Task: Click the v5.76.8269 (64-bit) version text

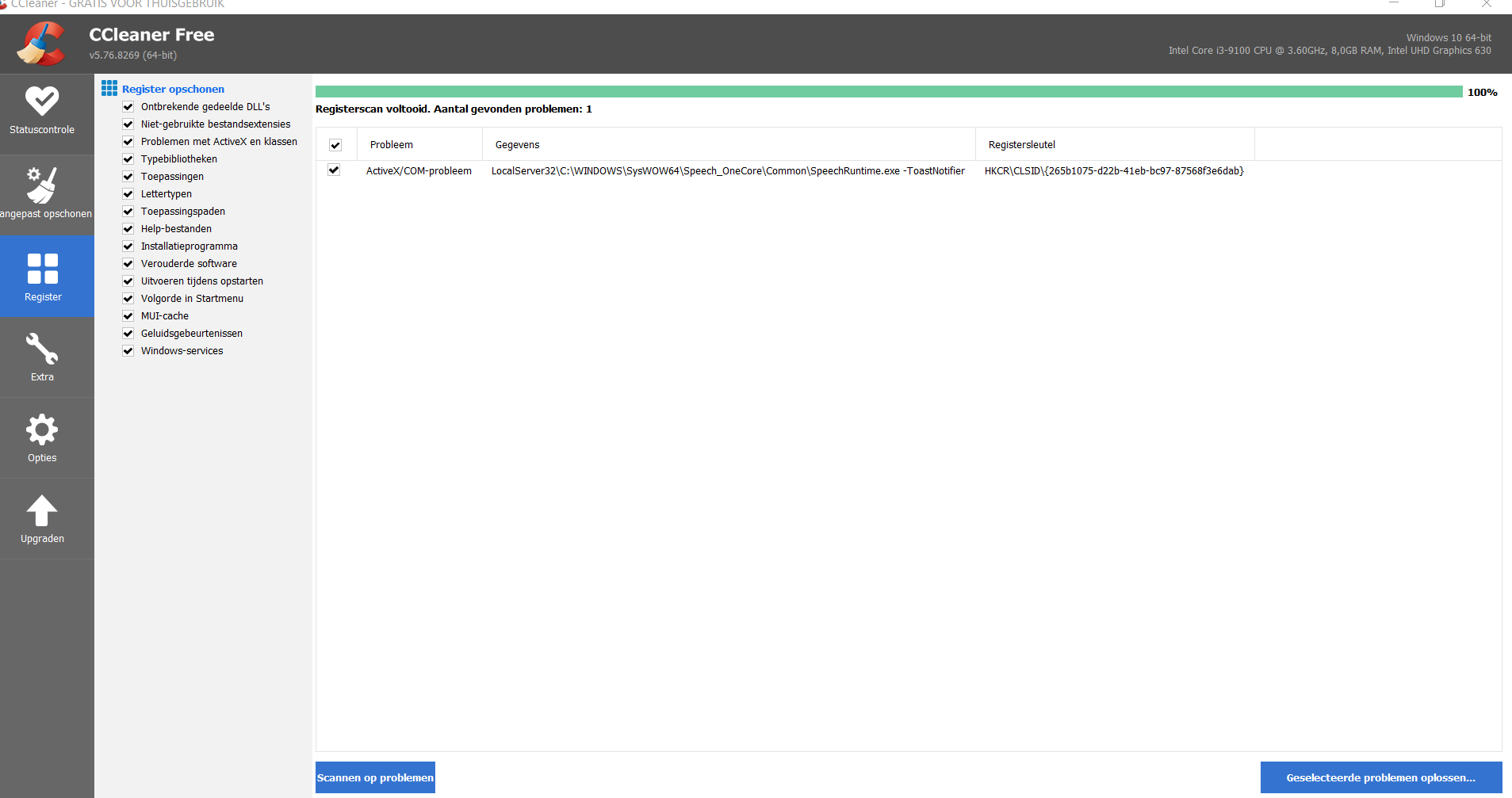Action: 133,55
